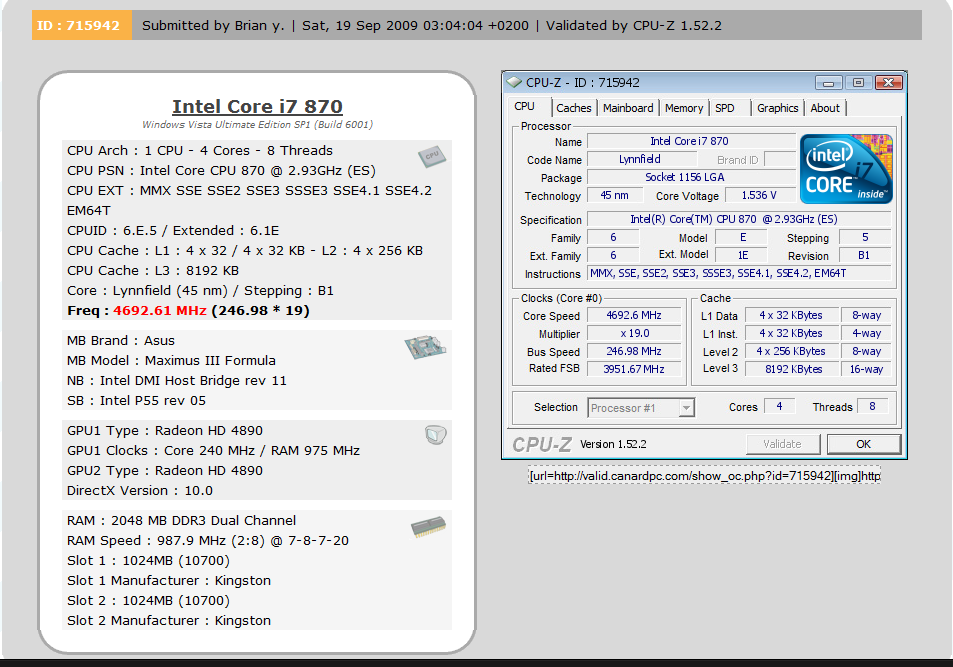Click the Threads count value 8
The image size is (953, 667).
[x=872, y=406]
